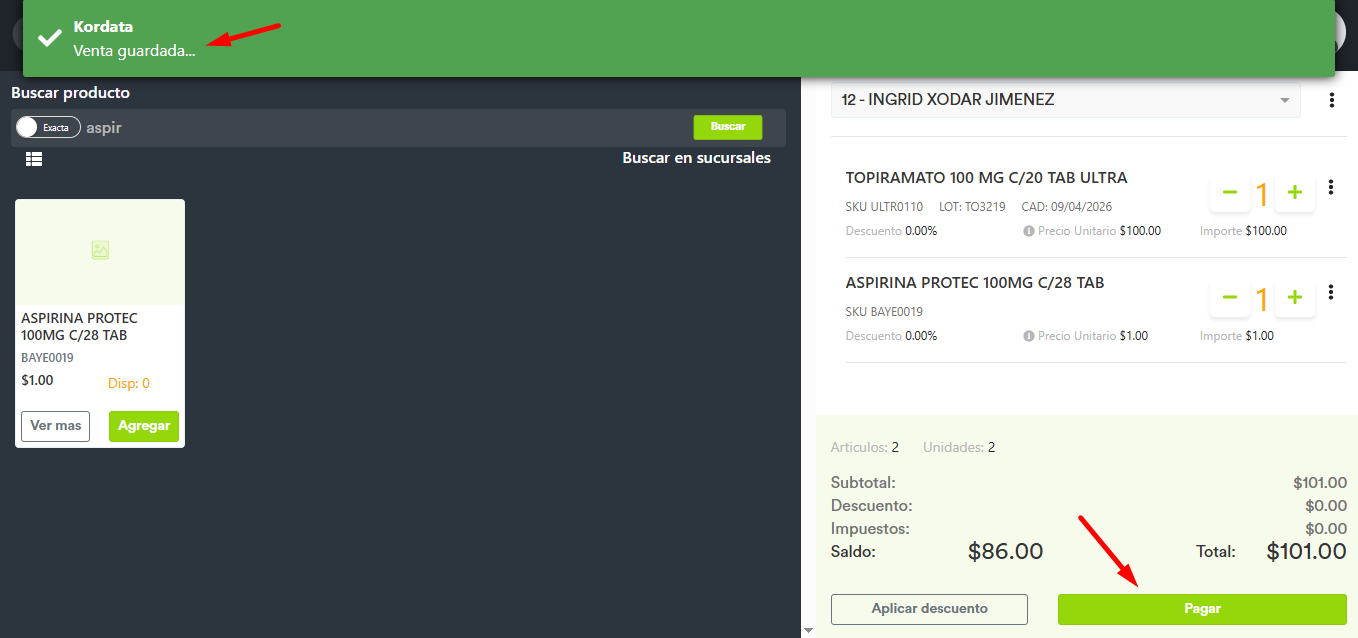Increase ASPIRINA PROTEC quantity with the plus button
This screenshot has height=638, width=1358.
(x=1294, y=298)
